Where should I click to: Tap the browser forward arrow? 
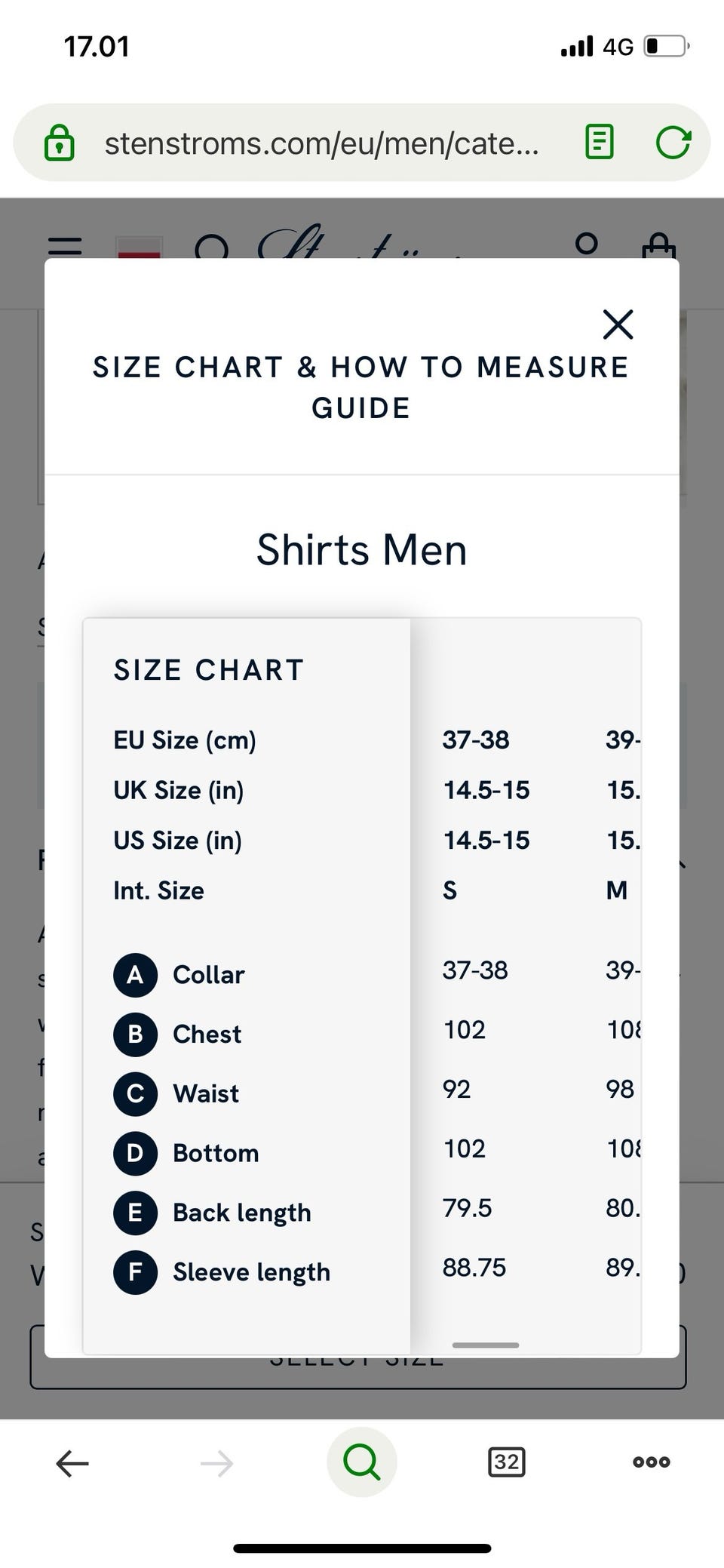point(217,1463)
